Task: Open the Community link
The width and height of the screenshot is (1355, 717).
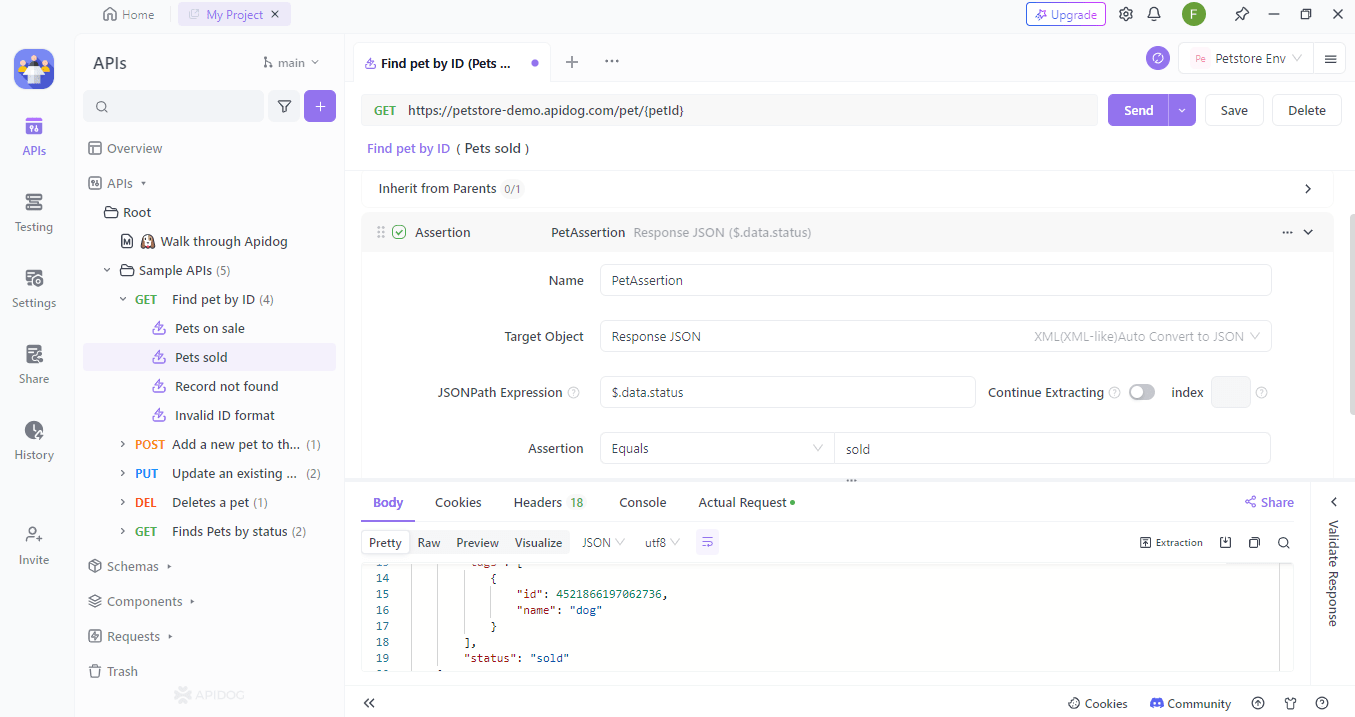Action: click(x=1190, y=703)
